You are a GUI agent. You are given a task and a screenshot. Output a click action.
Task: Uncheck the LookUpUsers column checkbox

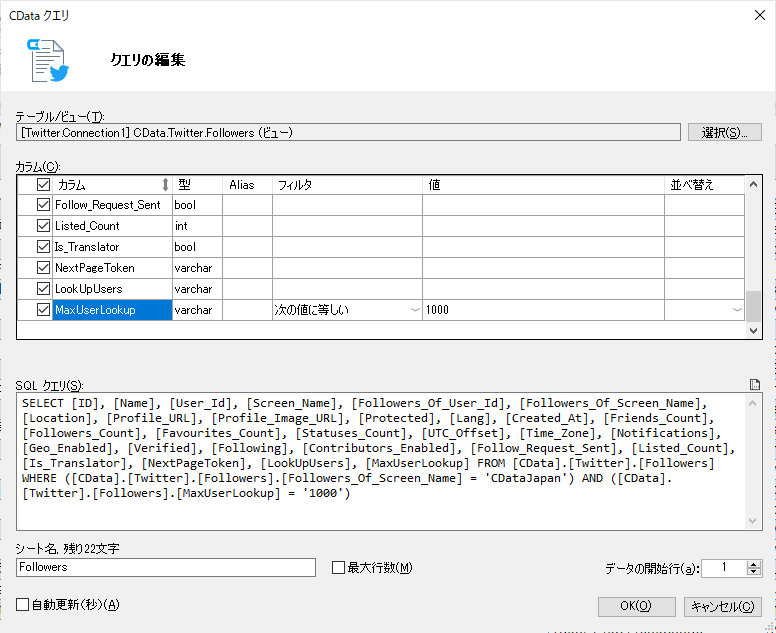tap(43, 289)
